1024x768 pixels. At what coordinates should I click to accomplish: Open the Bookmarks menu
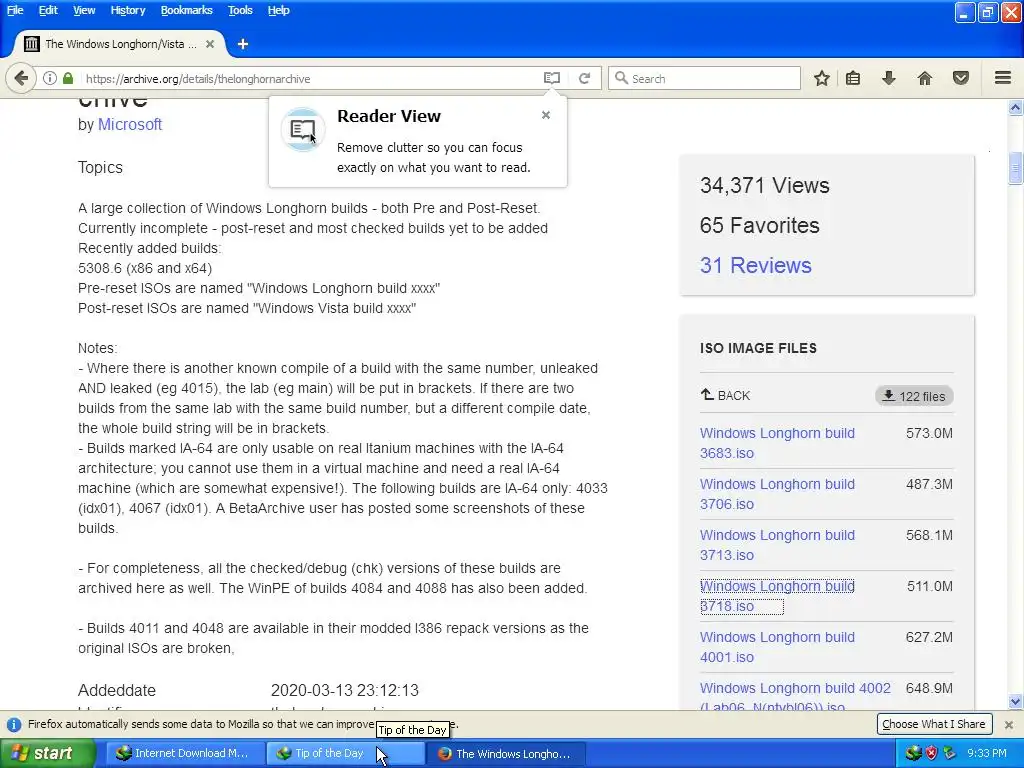pyautogui.click(x=186, y=10)
